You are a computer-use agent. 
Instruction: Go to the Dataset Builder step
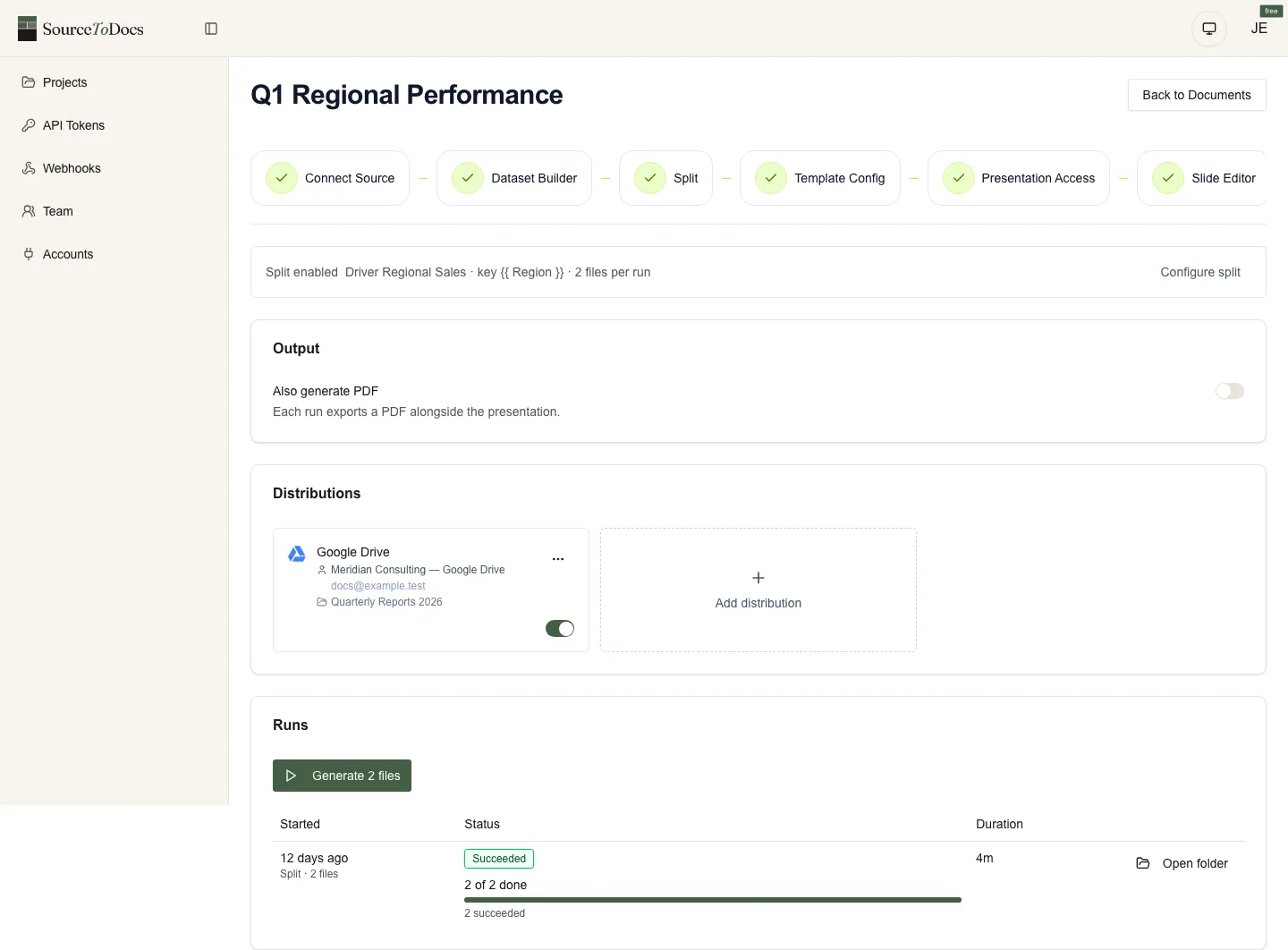(x=514, y=178)
